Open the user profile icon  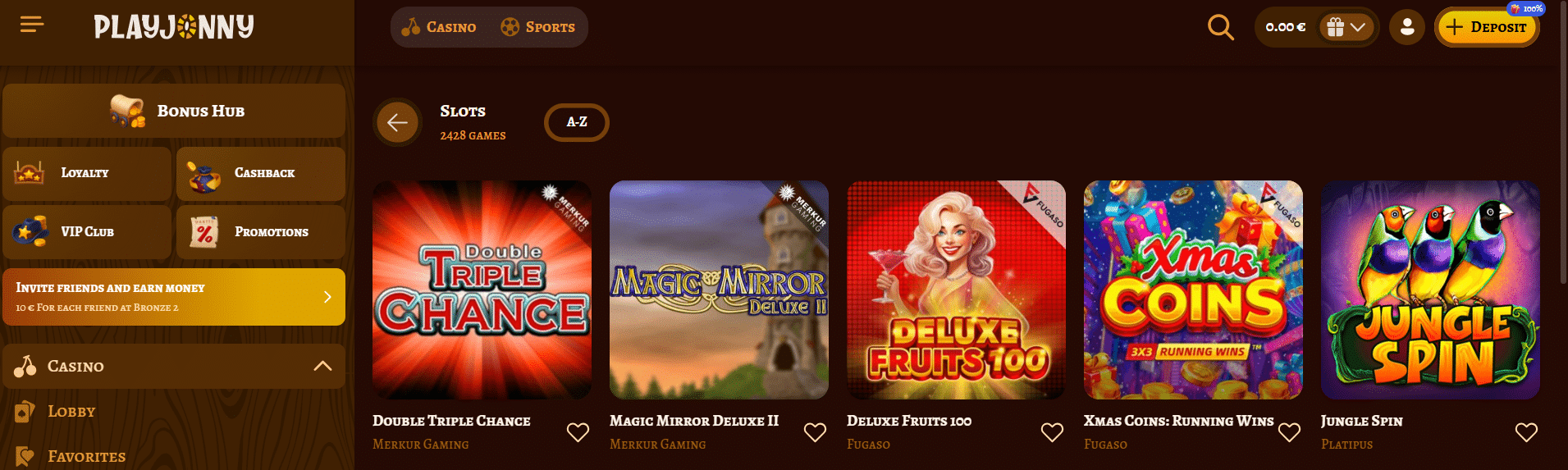[x=1406, y=27]
